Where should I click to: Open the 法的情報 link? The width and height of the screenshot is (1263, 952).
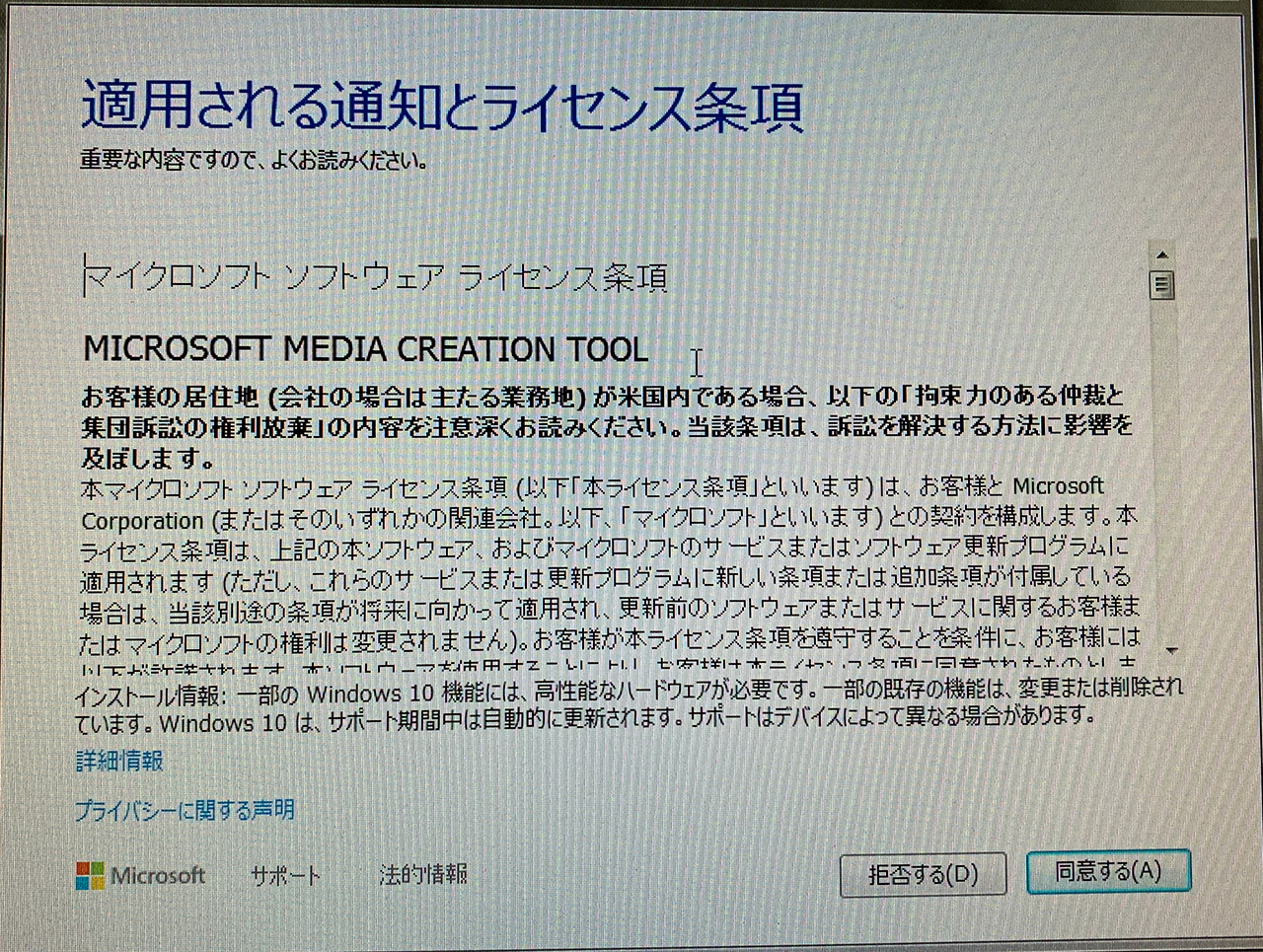(423, 874)
